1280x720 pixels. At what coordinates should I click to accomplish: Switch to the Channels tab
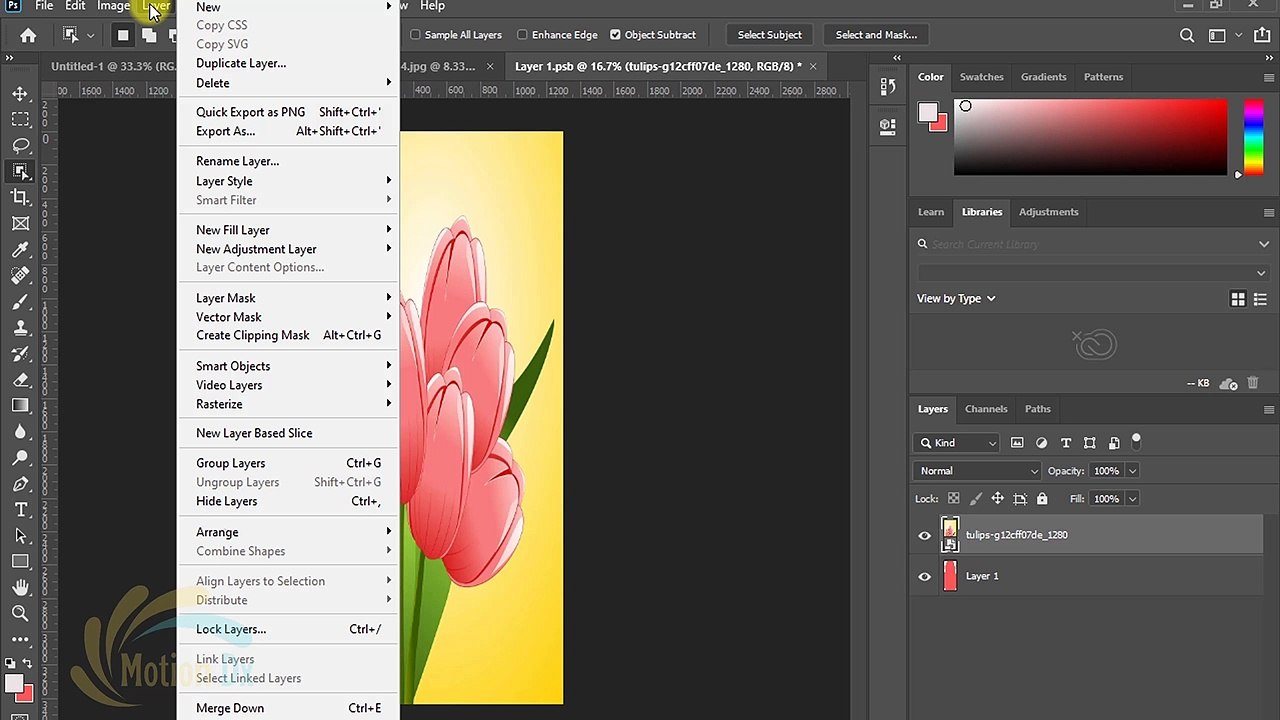[x=986, y=409]
